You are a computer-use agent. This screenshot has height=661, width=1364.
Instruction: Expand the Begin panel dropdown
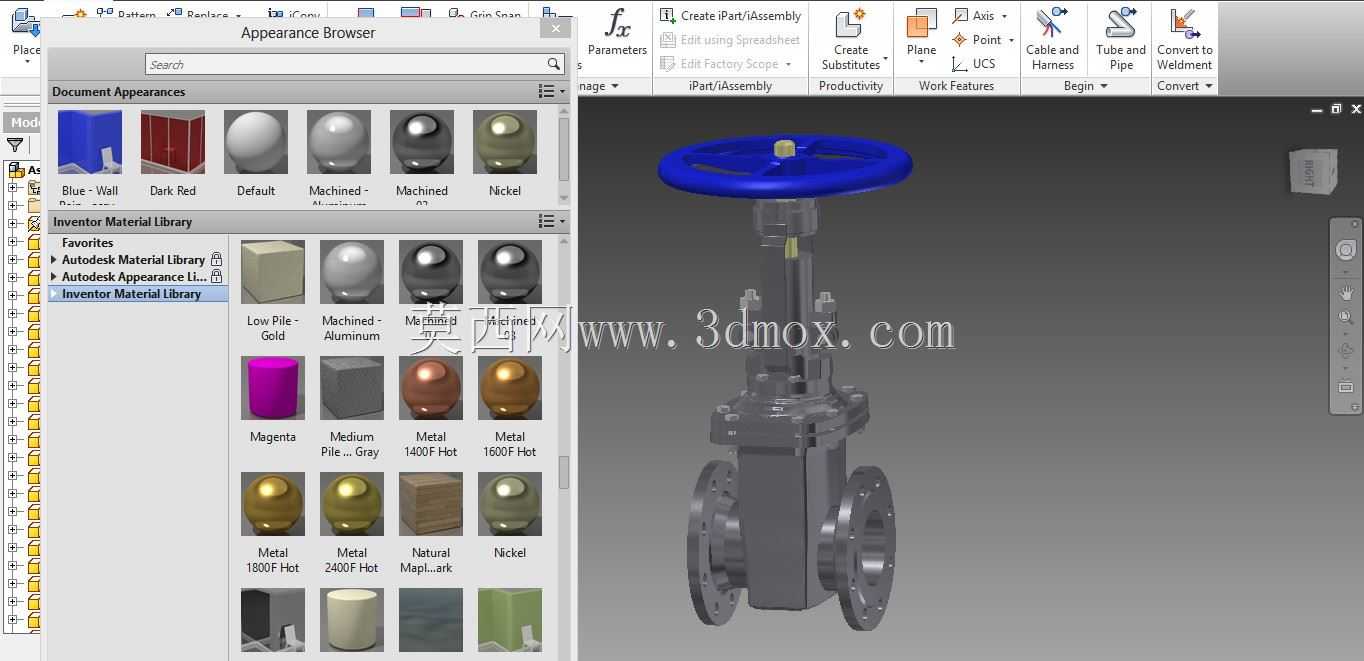(x=1104, y=86)
